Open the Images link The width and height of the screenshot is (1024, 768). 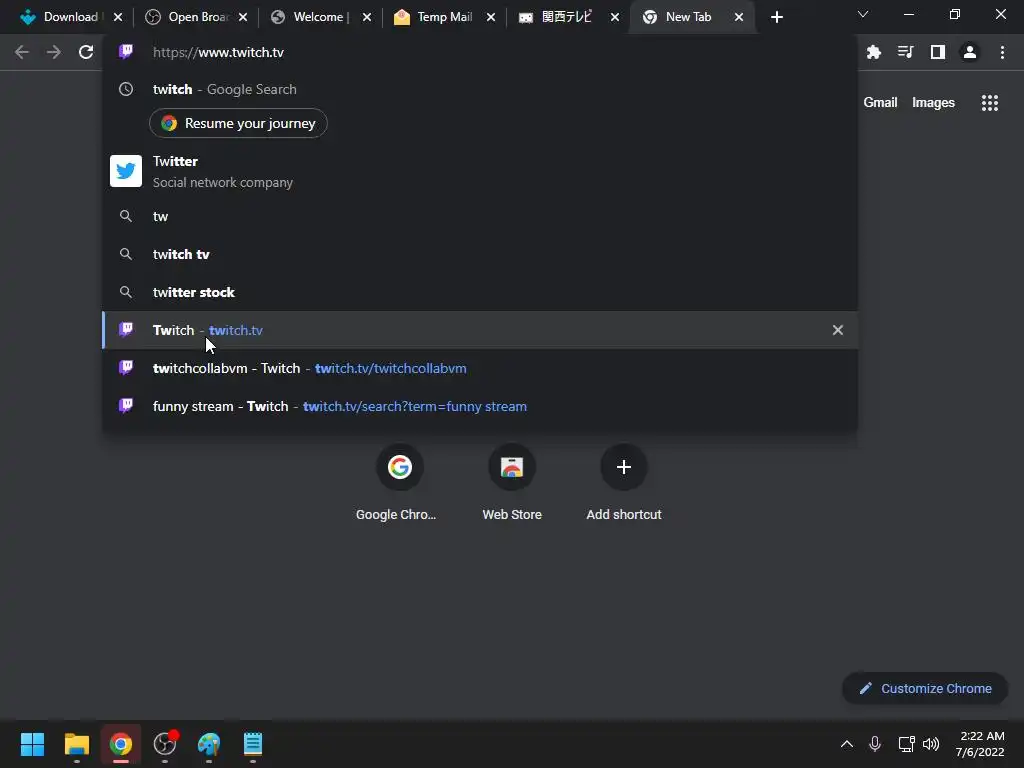pyautogui.click(x=933, y=103)
